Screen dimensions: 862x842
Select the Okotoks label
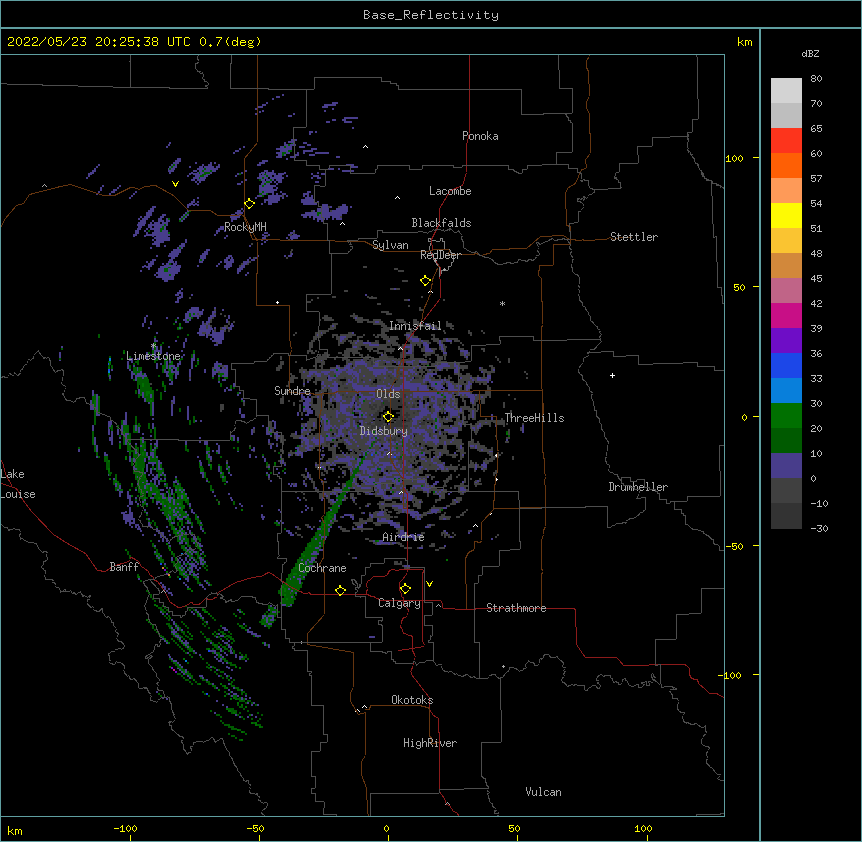click(412, 700)
